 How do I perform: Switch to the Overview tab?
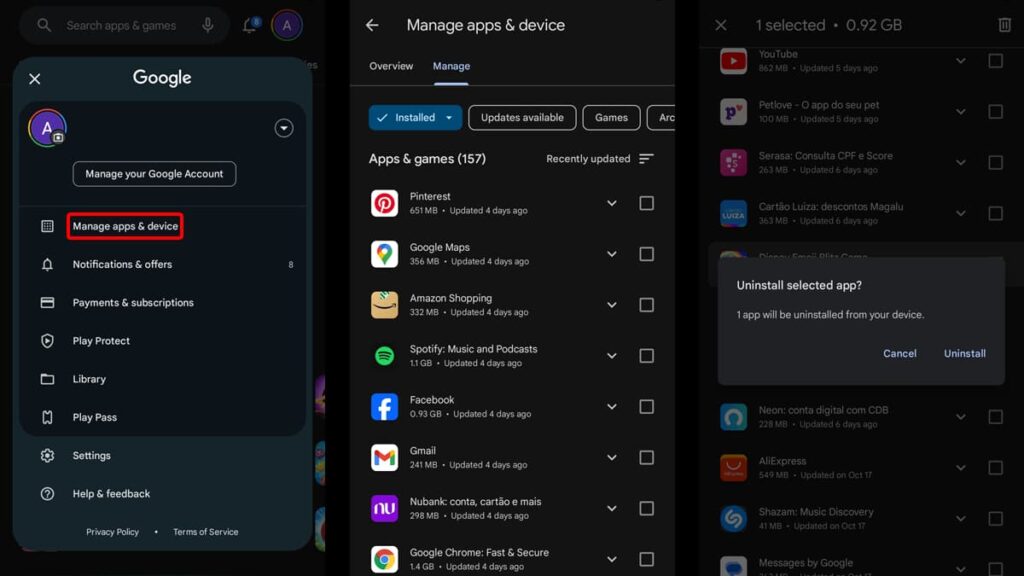coord(391,66)
